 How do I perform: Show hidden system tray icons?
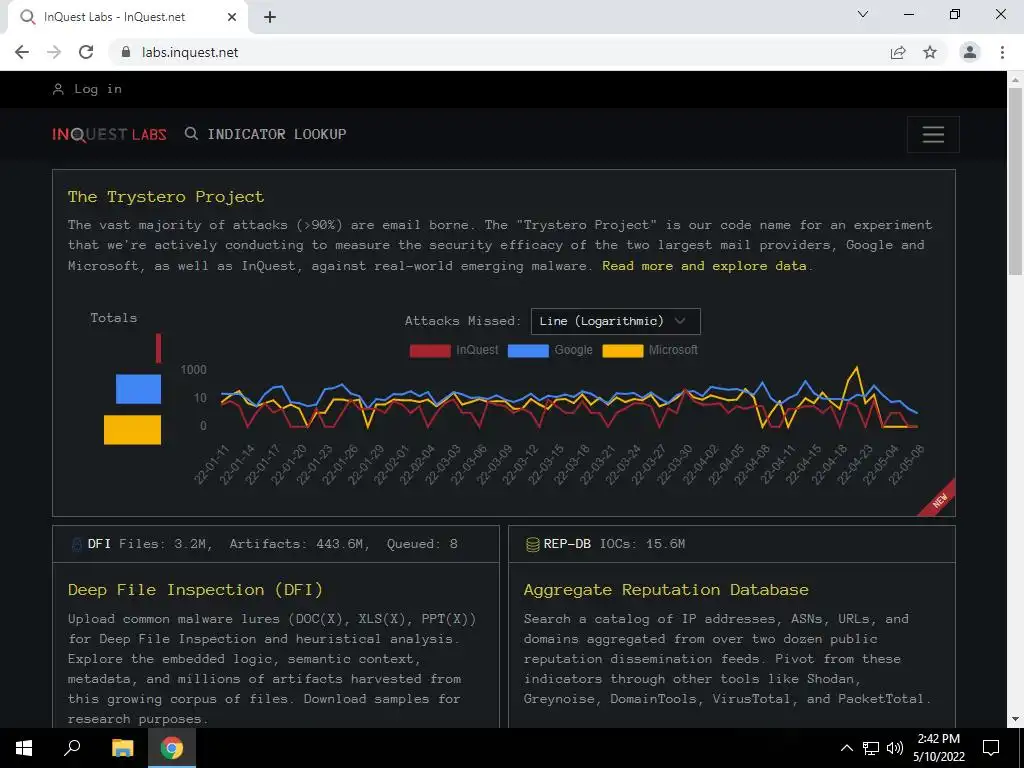click(846, 748)
